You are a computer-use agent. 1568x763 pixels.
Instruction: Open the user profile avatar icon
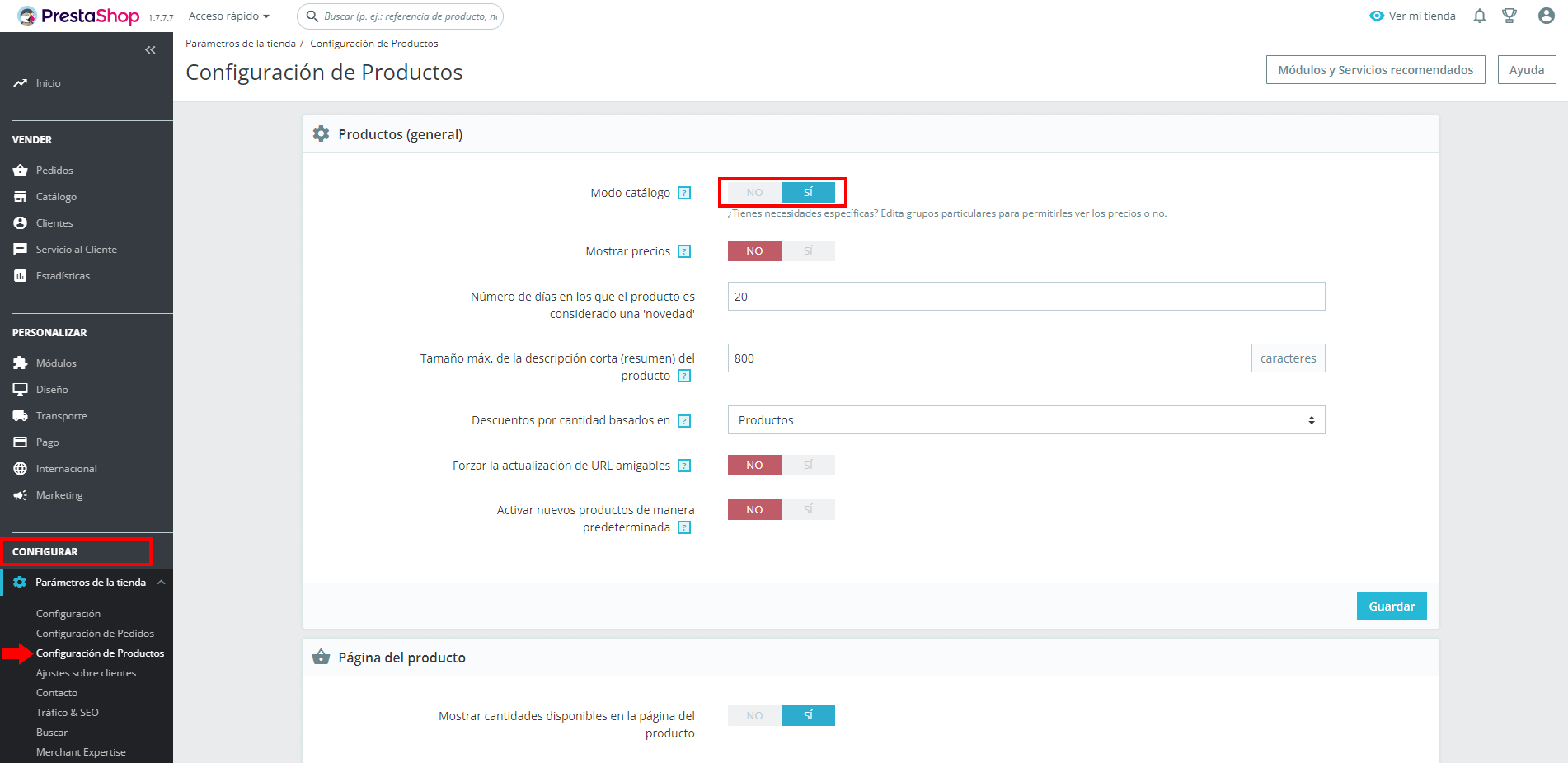(x=1547, y=16)
